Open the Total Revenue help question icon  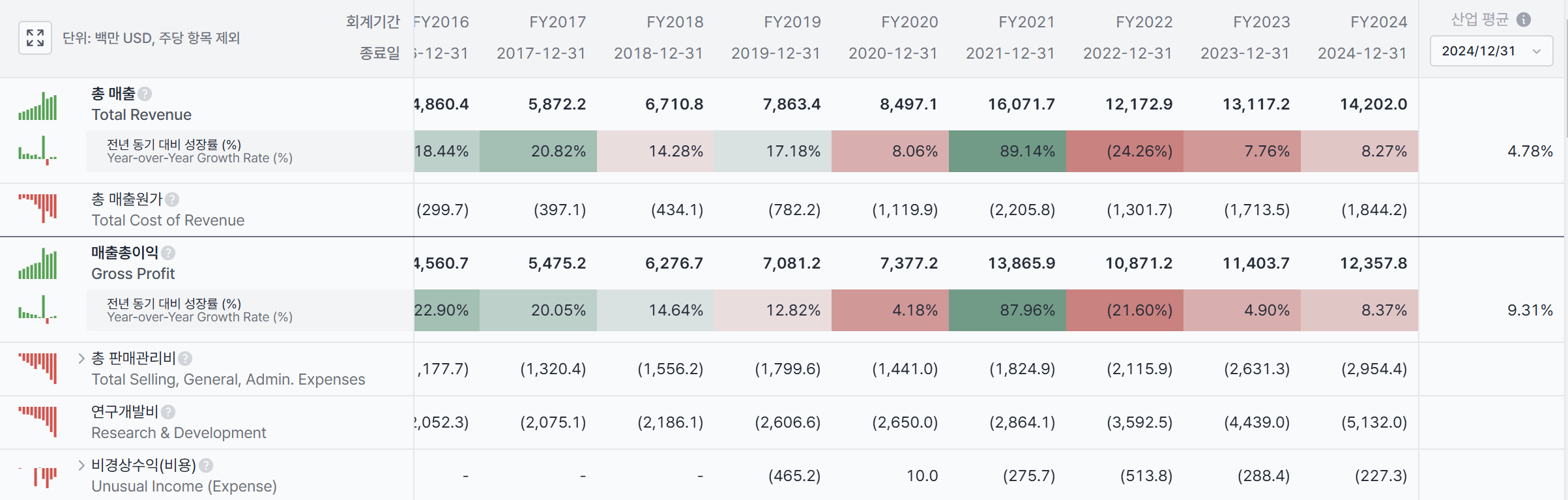click(x=145, y=94)
